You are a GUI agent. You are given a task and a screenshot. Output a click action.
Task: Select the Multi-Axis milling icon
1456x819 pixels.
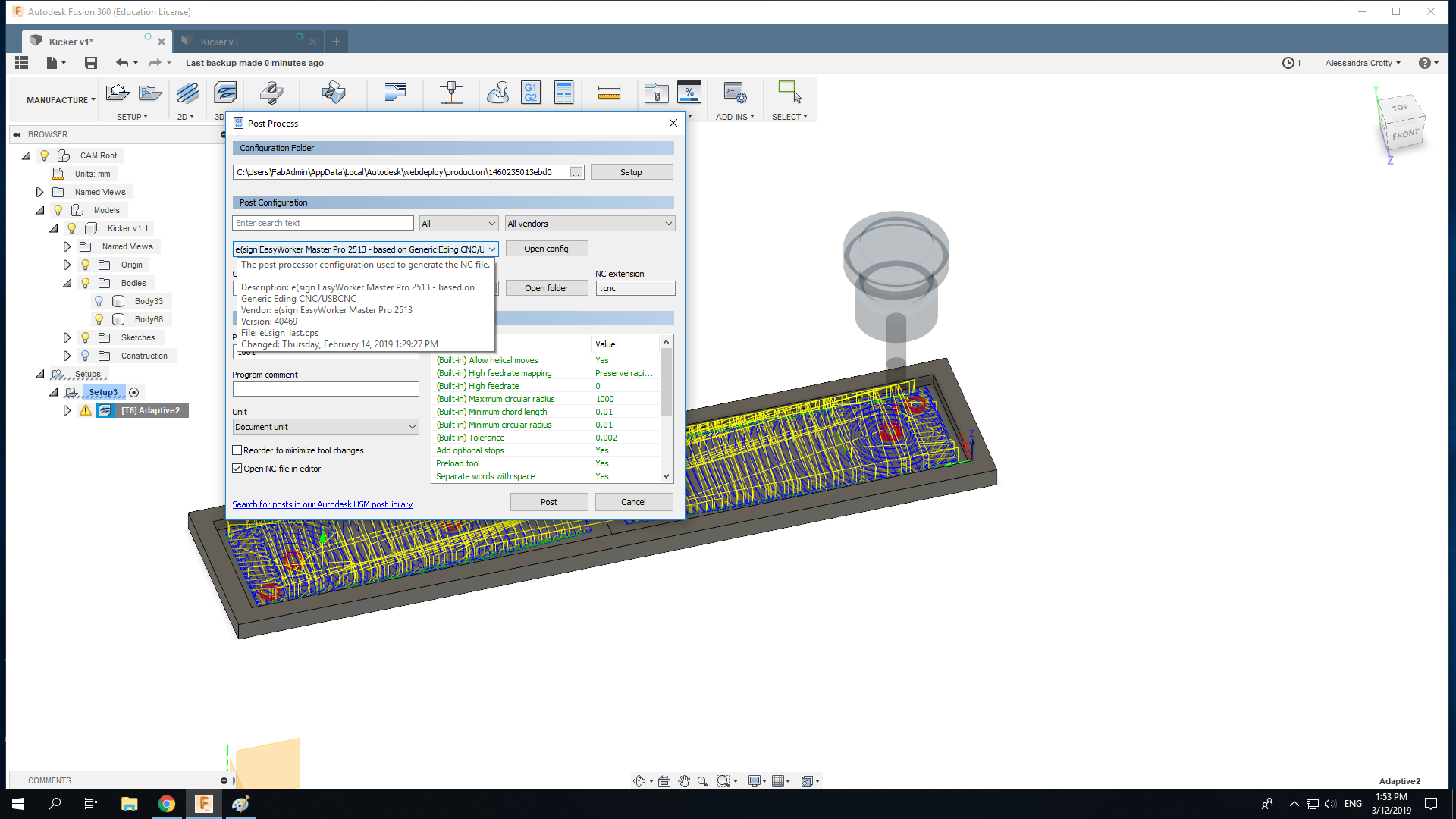pos(334,93)
